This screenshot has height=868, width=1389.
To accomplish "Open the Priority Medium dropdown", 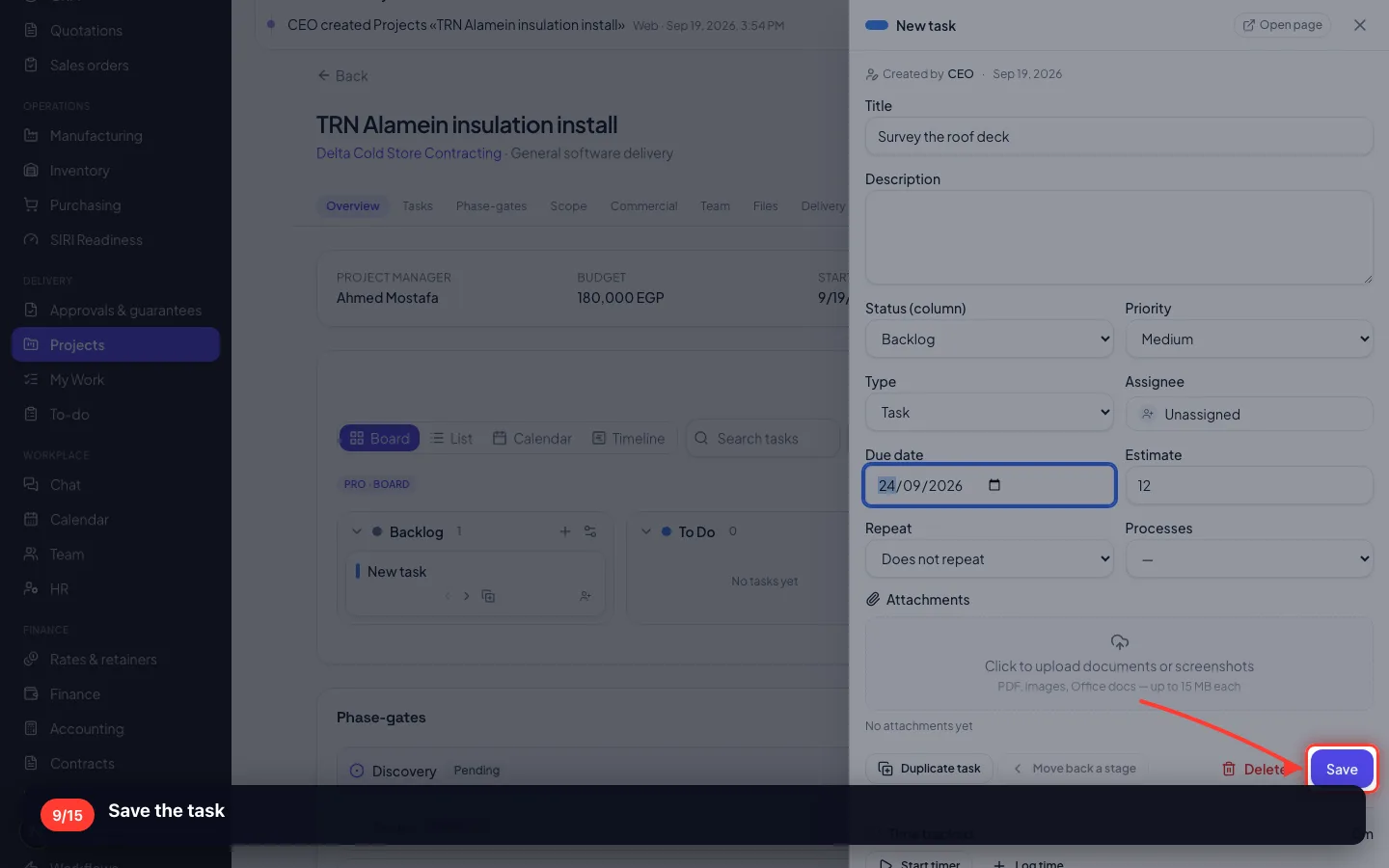I will (x=1248, y=339).
